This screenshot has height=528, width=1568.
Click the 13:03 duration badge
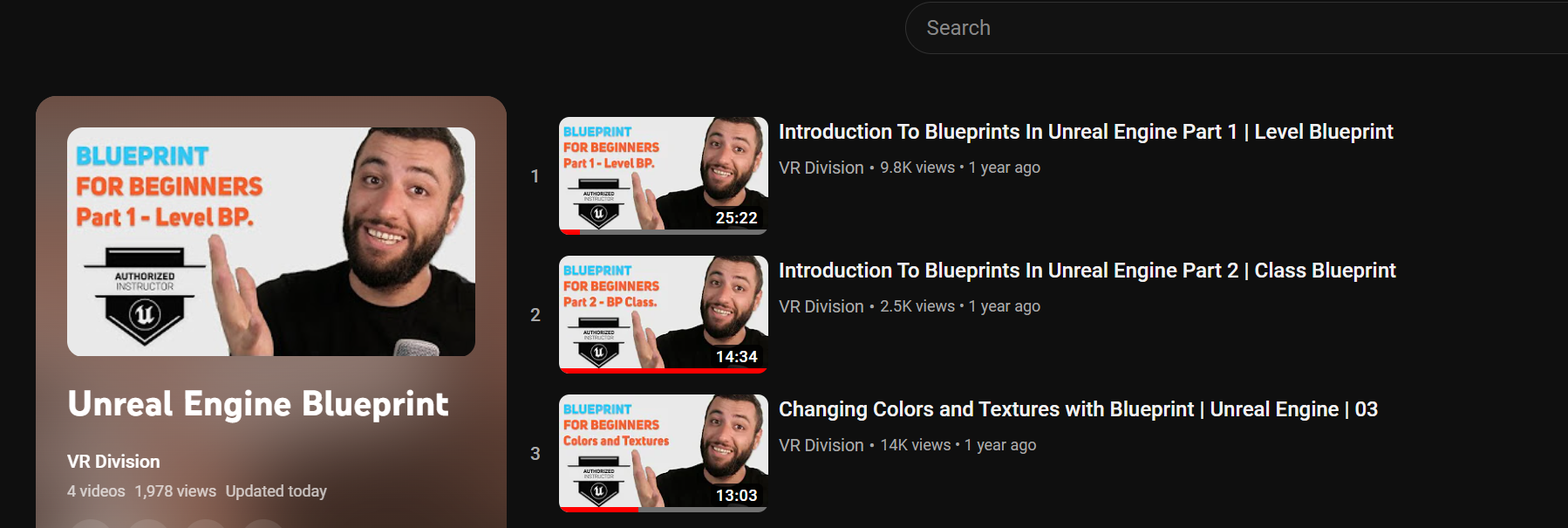(737, 496)
